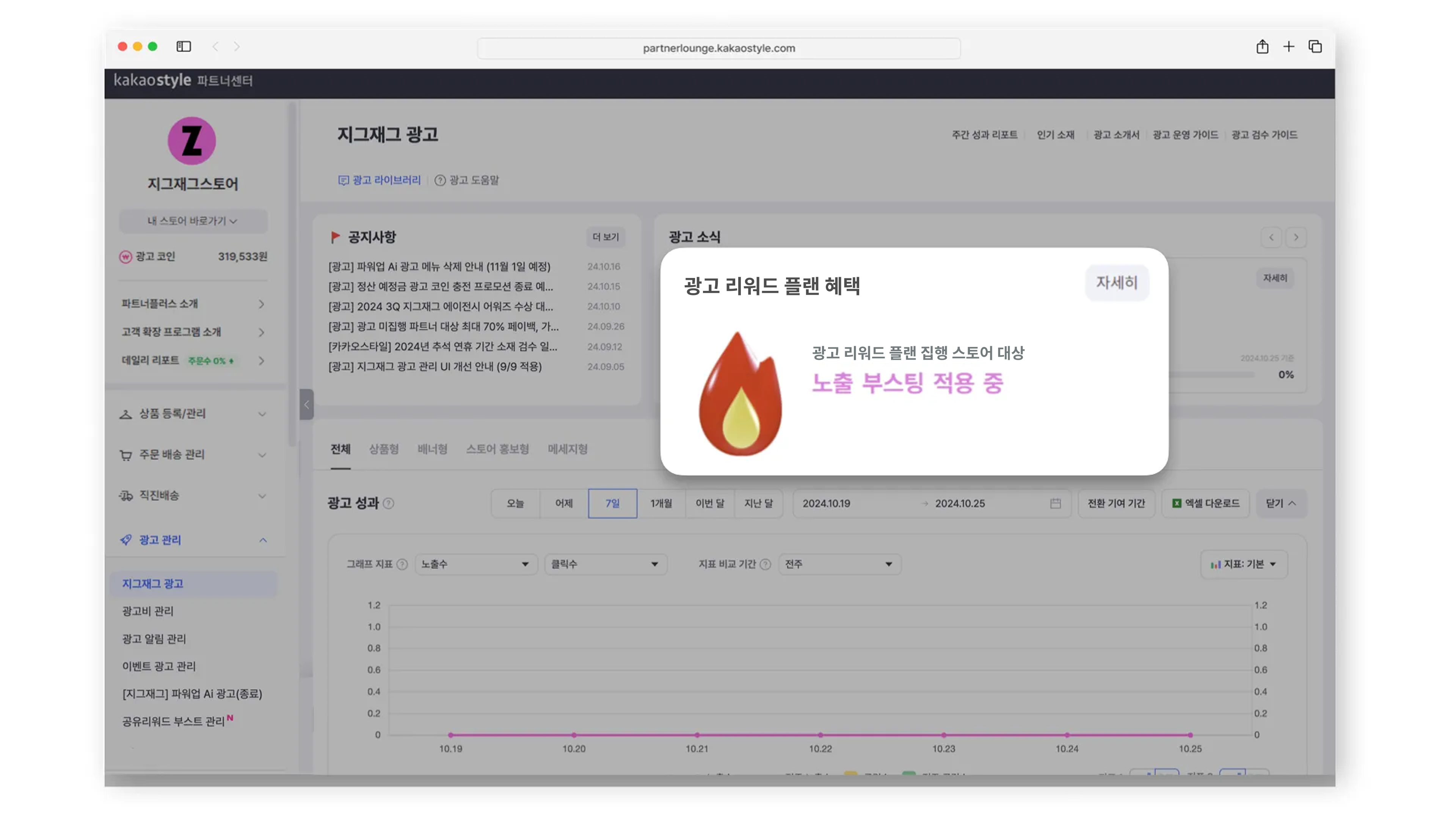Click 더 보기 in the 공지사항 panel

click(x=606, y=237)
